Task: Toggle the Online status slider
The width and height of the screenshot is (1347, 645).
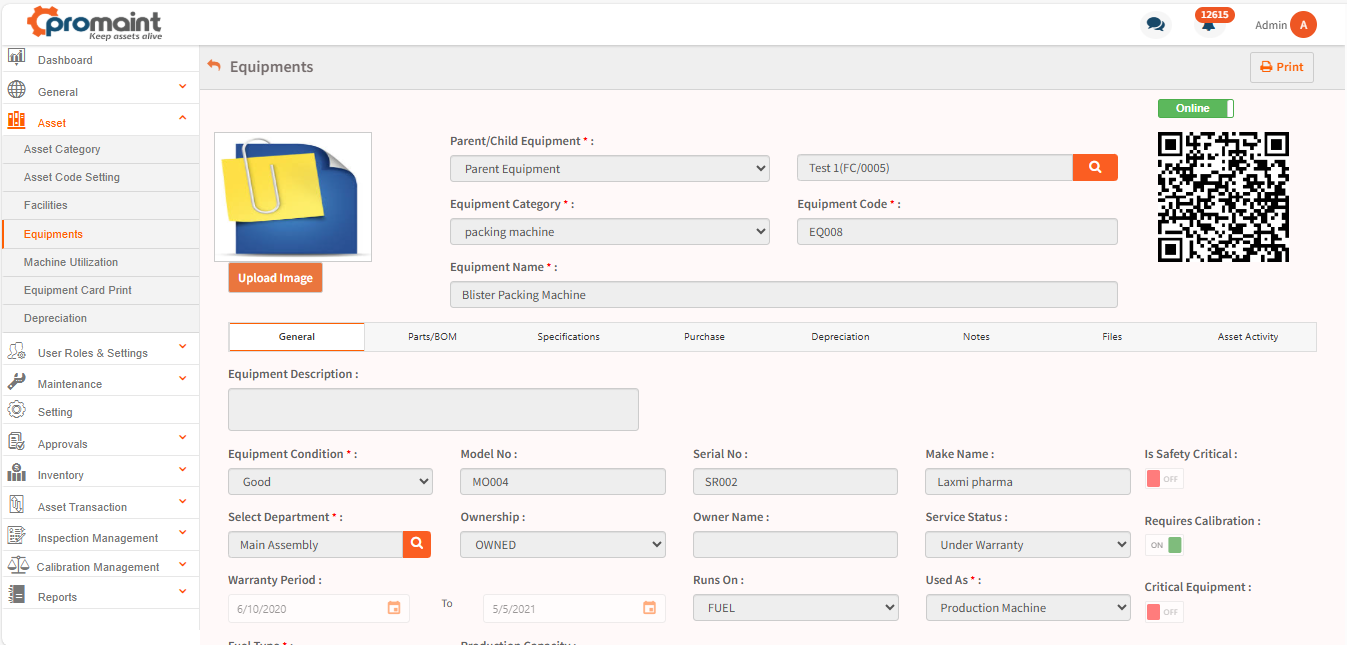Action: 1195,108
